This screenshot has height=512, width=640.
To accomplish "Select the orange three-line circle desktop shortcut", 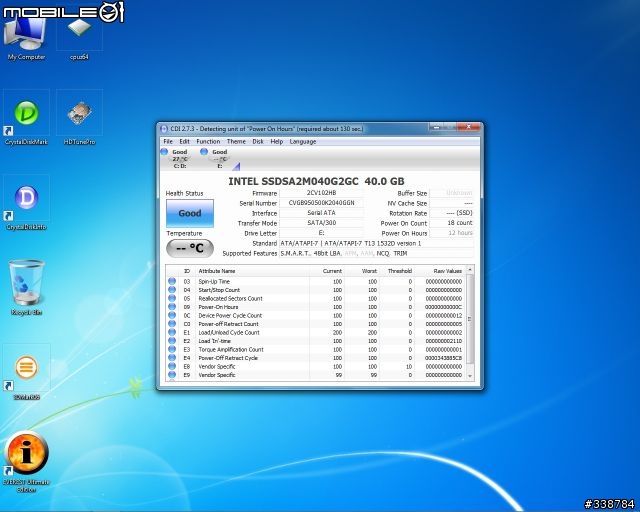I will 26,372.
